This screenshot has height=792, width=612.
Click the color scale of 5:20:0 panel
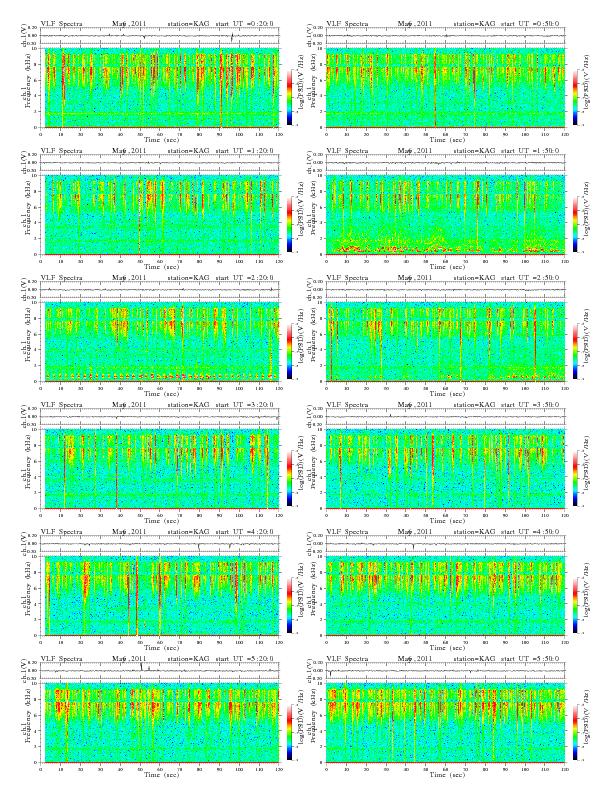coord(290,732)
